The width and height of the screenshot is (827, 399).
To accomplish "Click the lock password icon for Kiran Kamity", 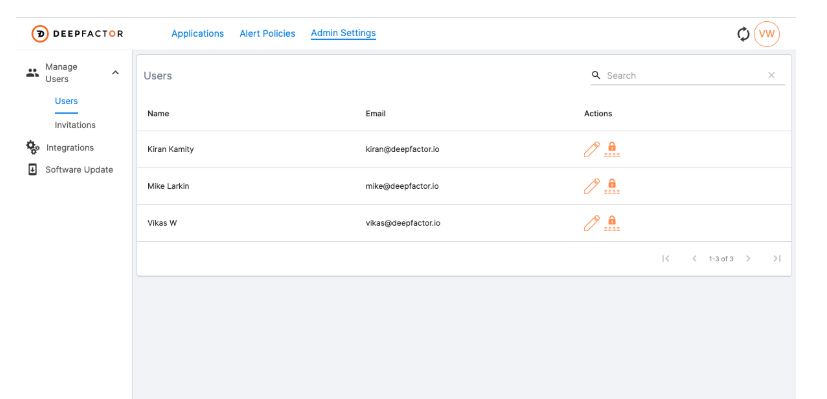I will point(612,149).
